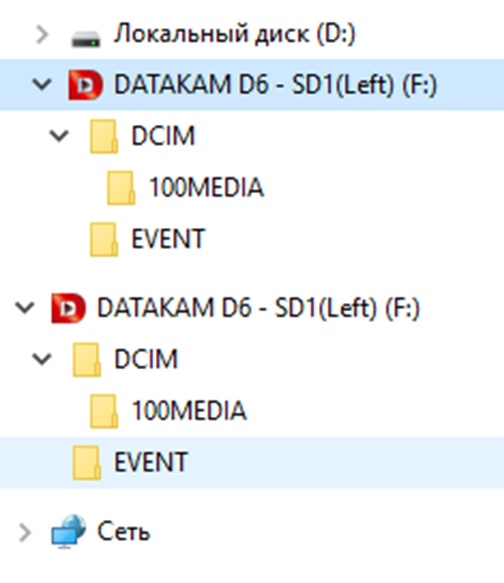The width and height of the screenshot is (504, 583).
Task: Collapse the lower unselected DATAKAM D6 drive
Action: pos(25,307)
